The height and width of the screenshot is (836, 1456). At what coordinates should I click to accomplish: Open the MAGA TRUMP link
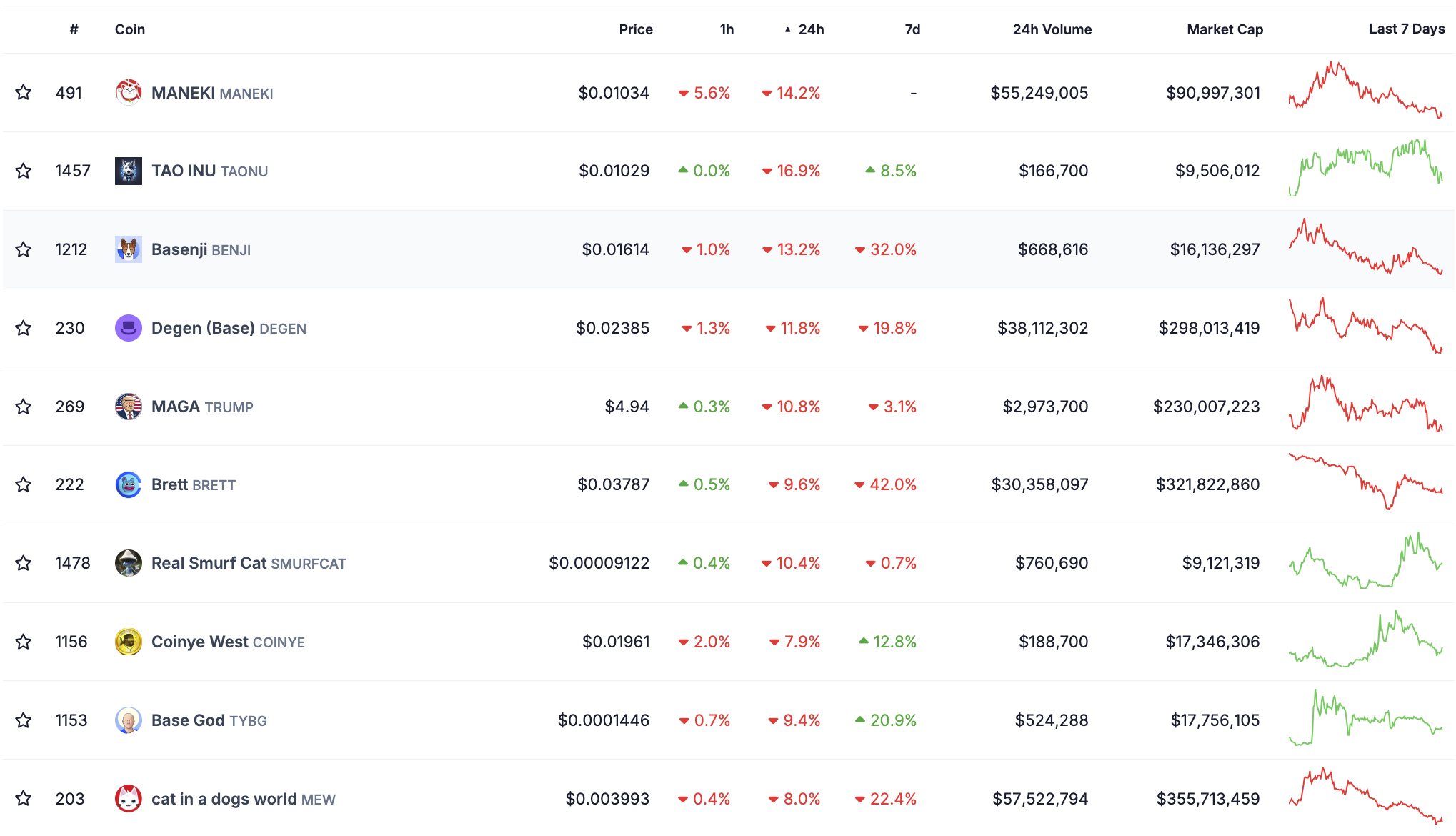202,407
